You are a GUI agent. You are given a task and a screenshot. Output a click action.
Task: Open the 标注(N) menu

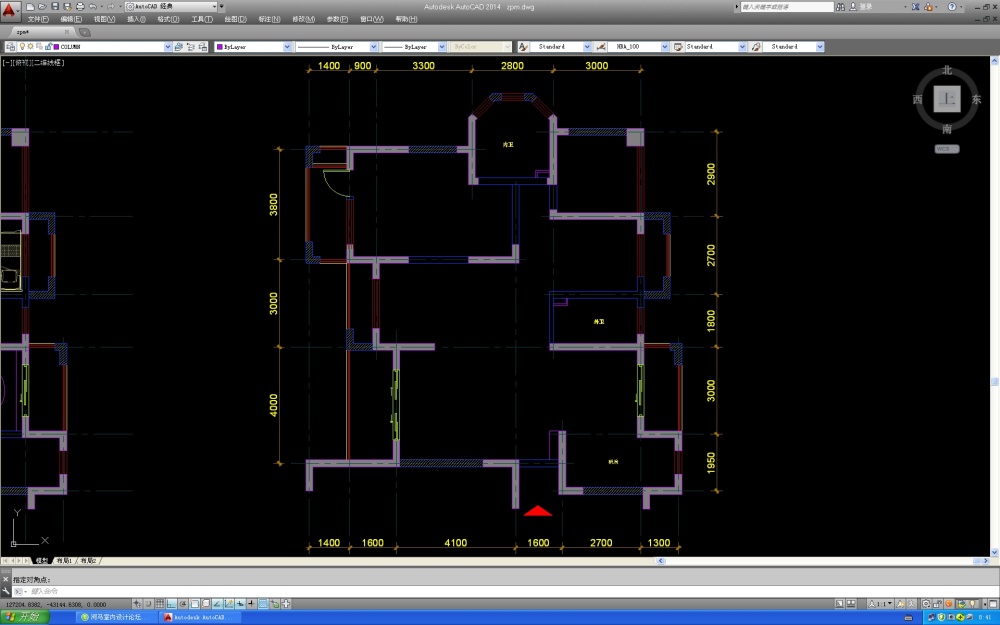(268, 19)
